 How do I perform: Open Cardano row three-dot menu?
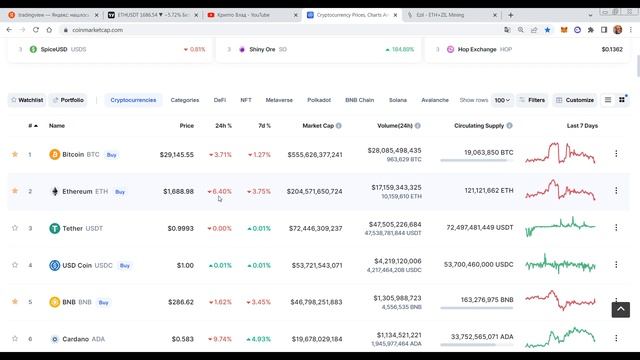[x=616, y=338]
